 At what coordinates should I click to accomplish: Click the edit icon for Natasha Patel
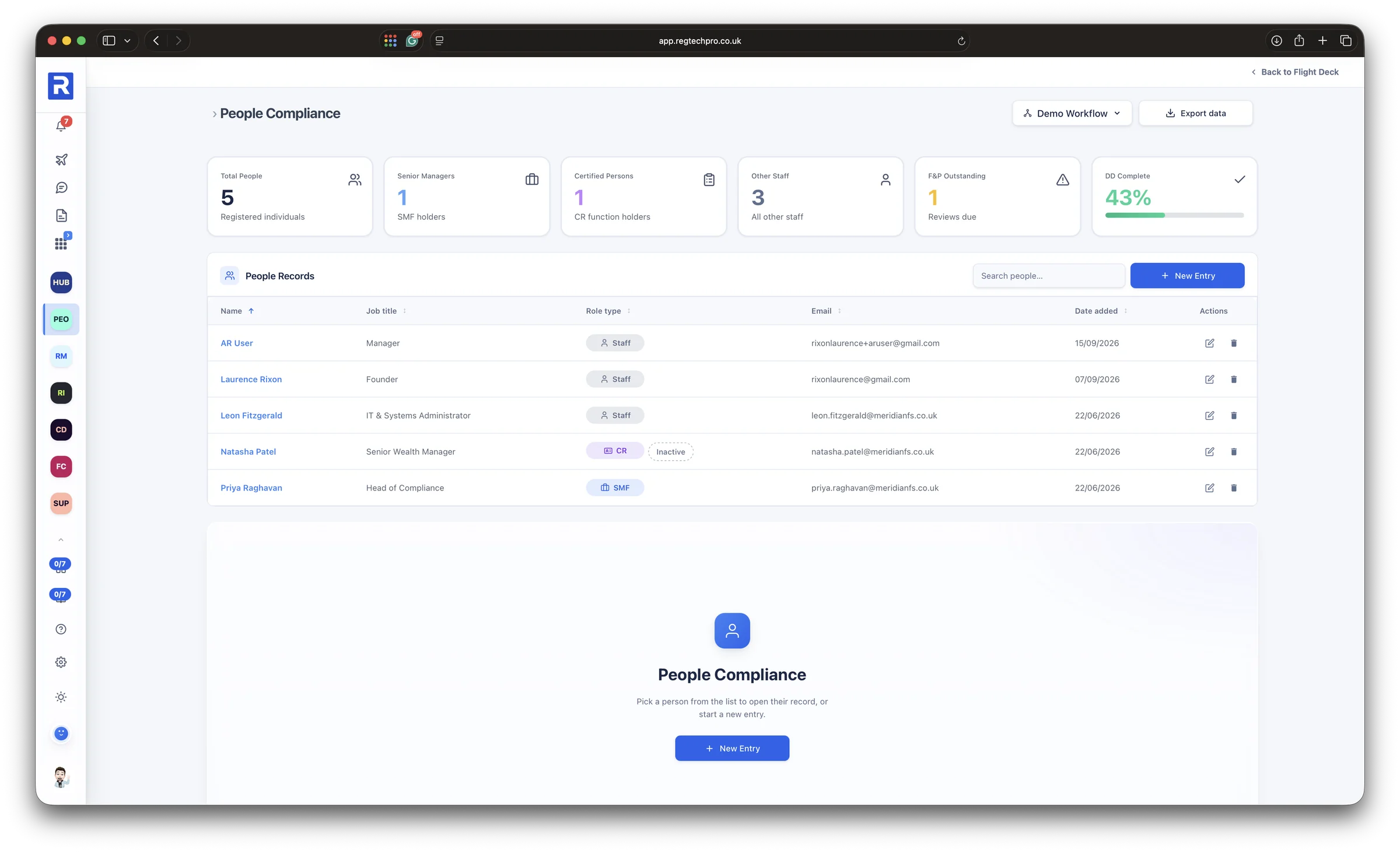click(1209, 451)
